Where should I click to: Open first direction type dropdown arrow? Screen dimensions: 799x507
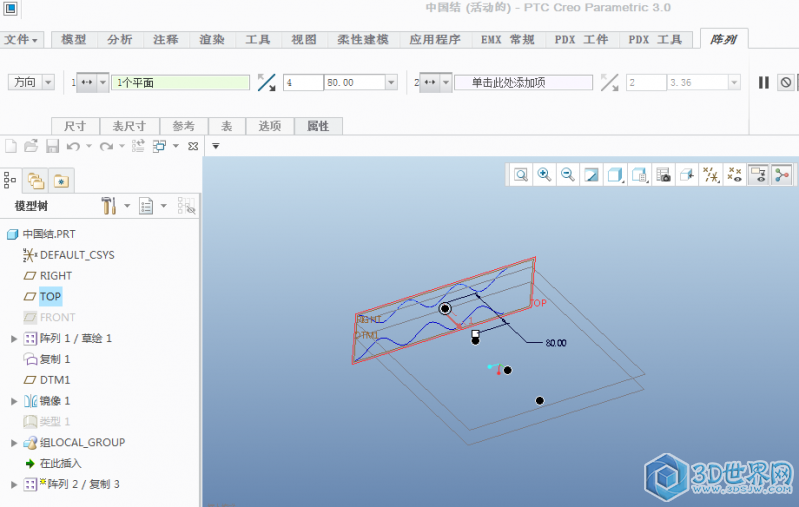(103, 82)
